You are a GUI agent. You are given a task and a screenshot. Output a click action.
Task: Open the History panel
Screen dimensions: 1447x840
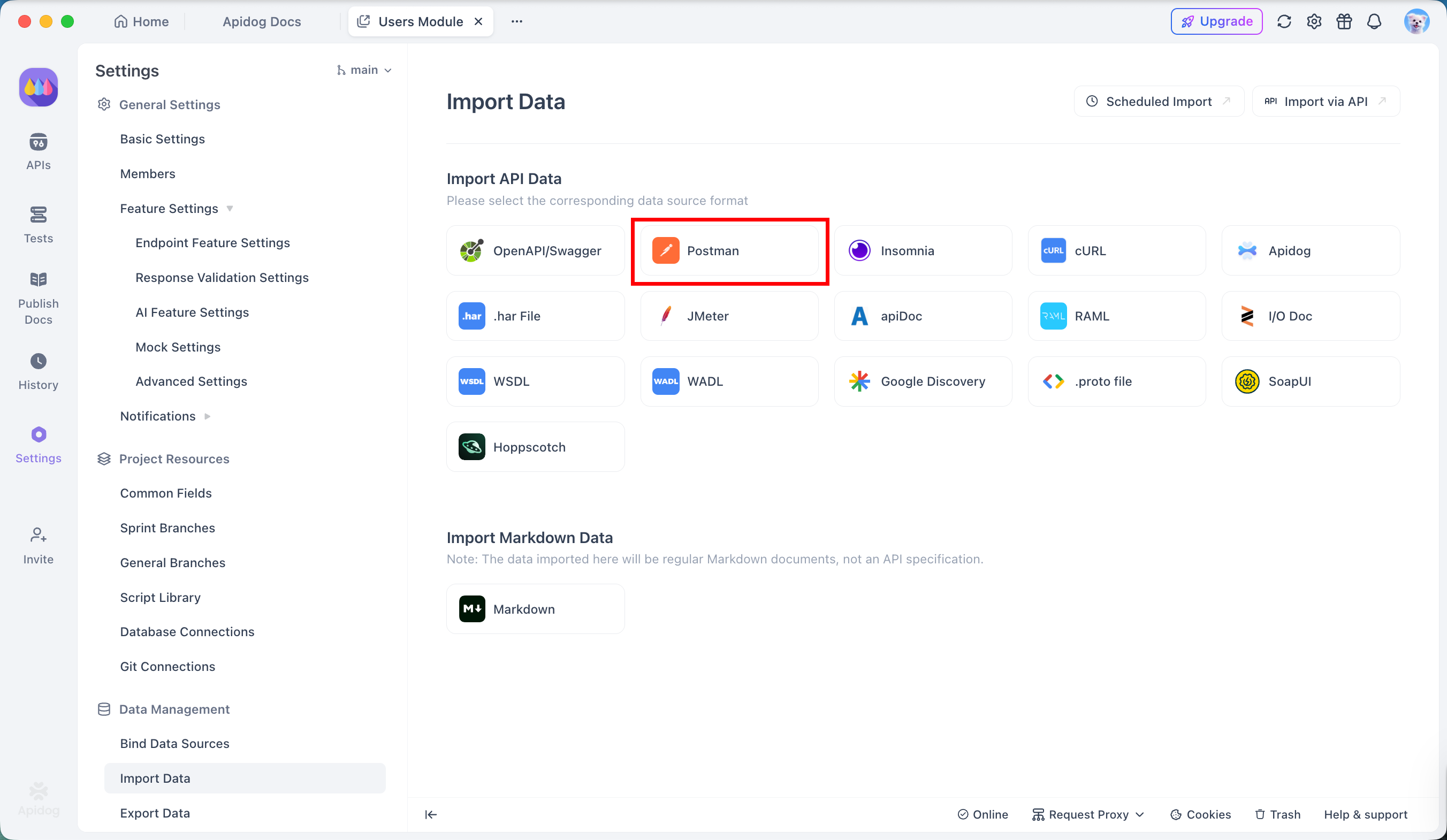[39, 371]
